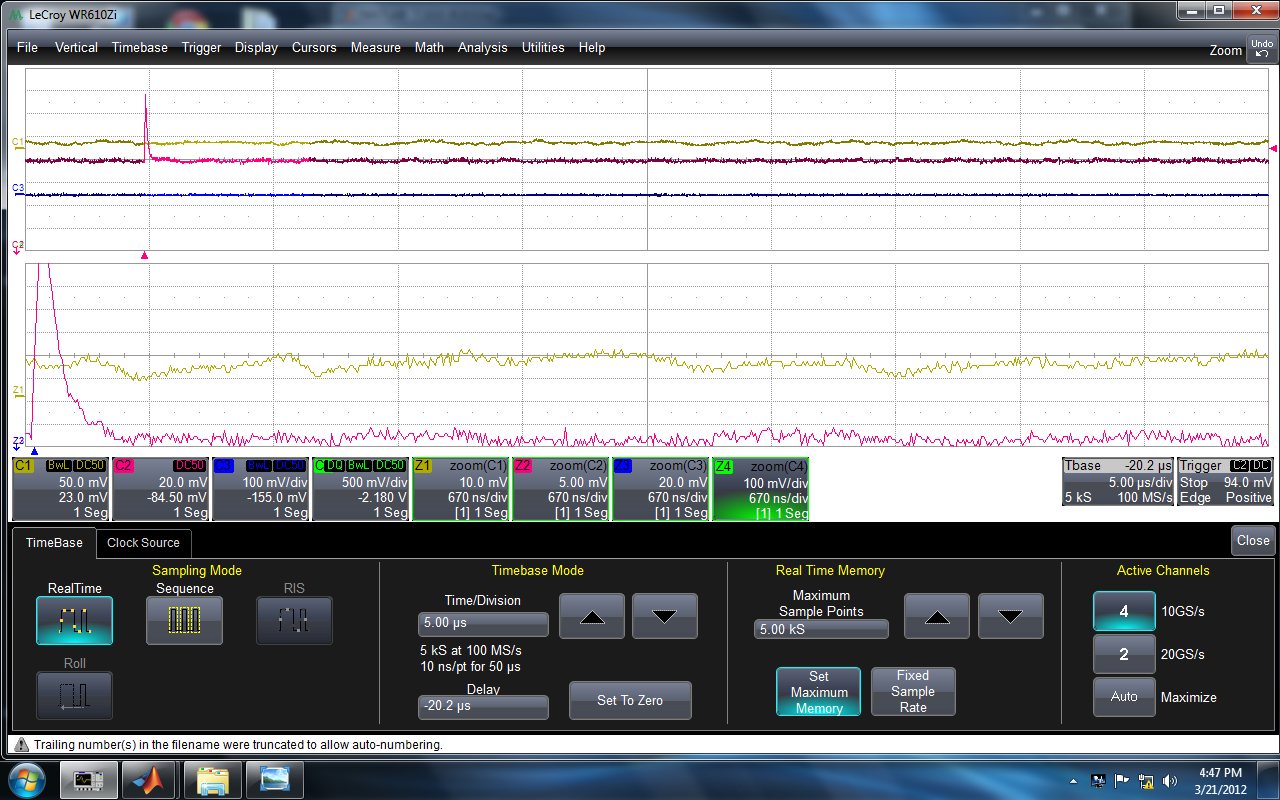The image size is (1280, 800).
Task: Open the Trigger menu
Action: [x=201, y=48]
